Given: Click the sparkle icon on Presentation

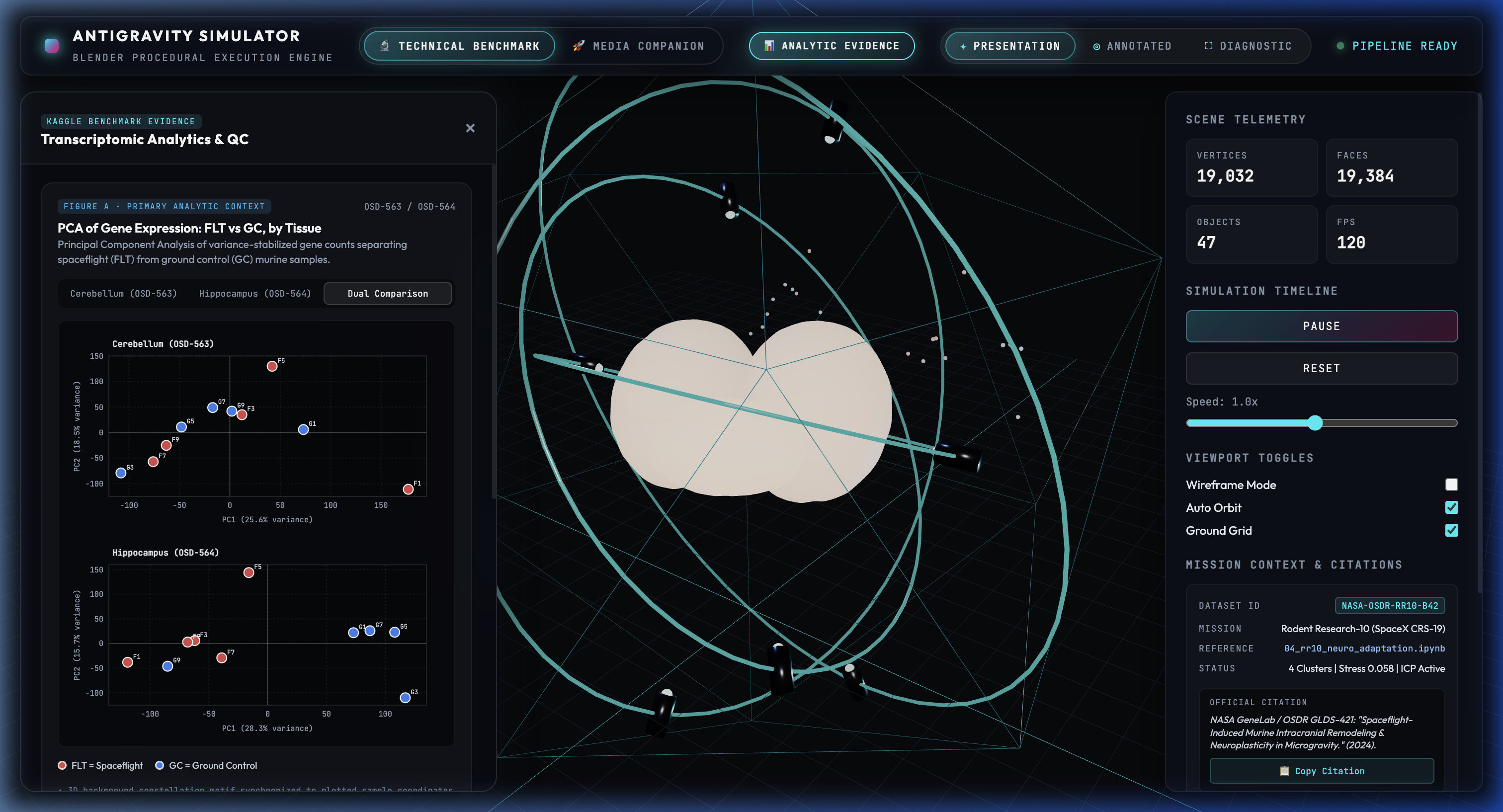Looking at the screenshot, I should click(x=963, y=46).
